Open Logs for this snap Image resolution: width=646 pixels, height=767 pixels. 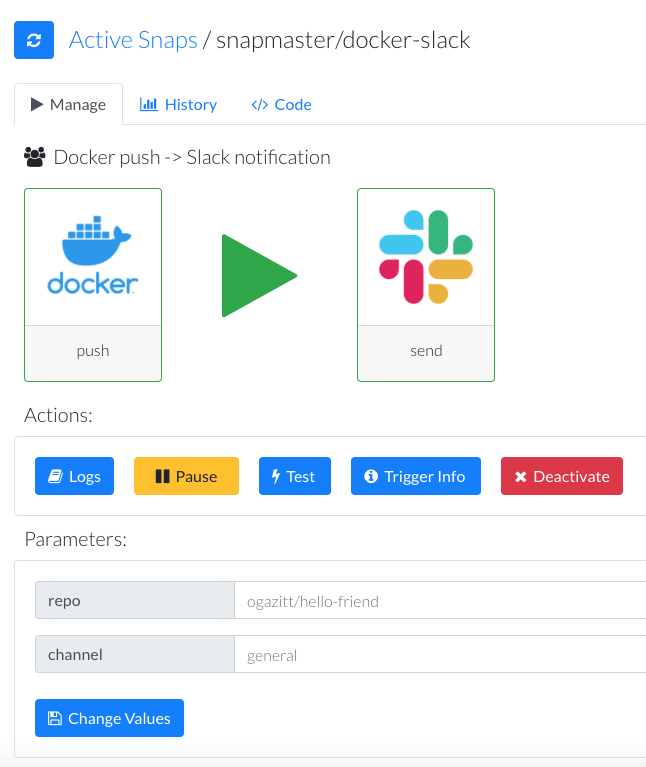tap(74, 476)
